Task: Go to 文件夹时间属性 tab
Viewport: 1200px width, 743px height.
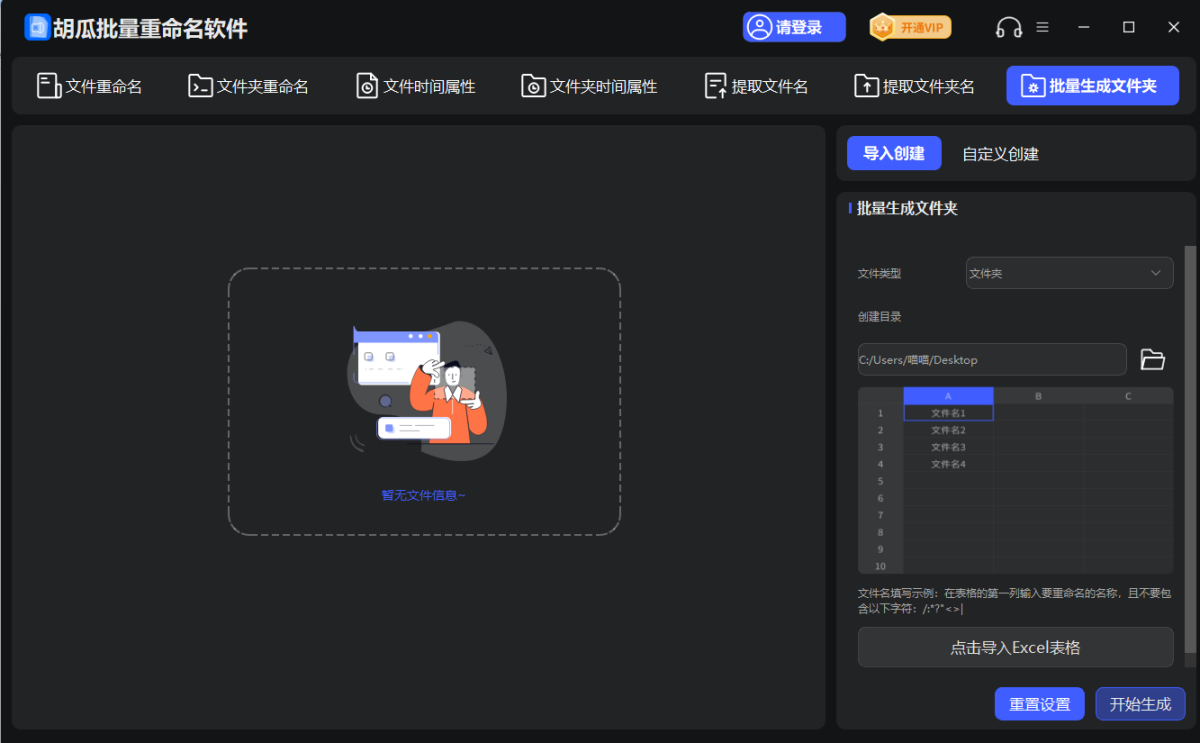Action: pos(589,86)
